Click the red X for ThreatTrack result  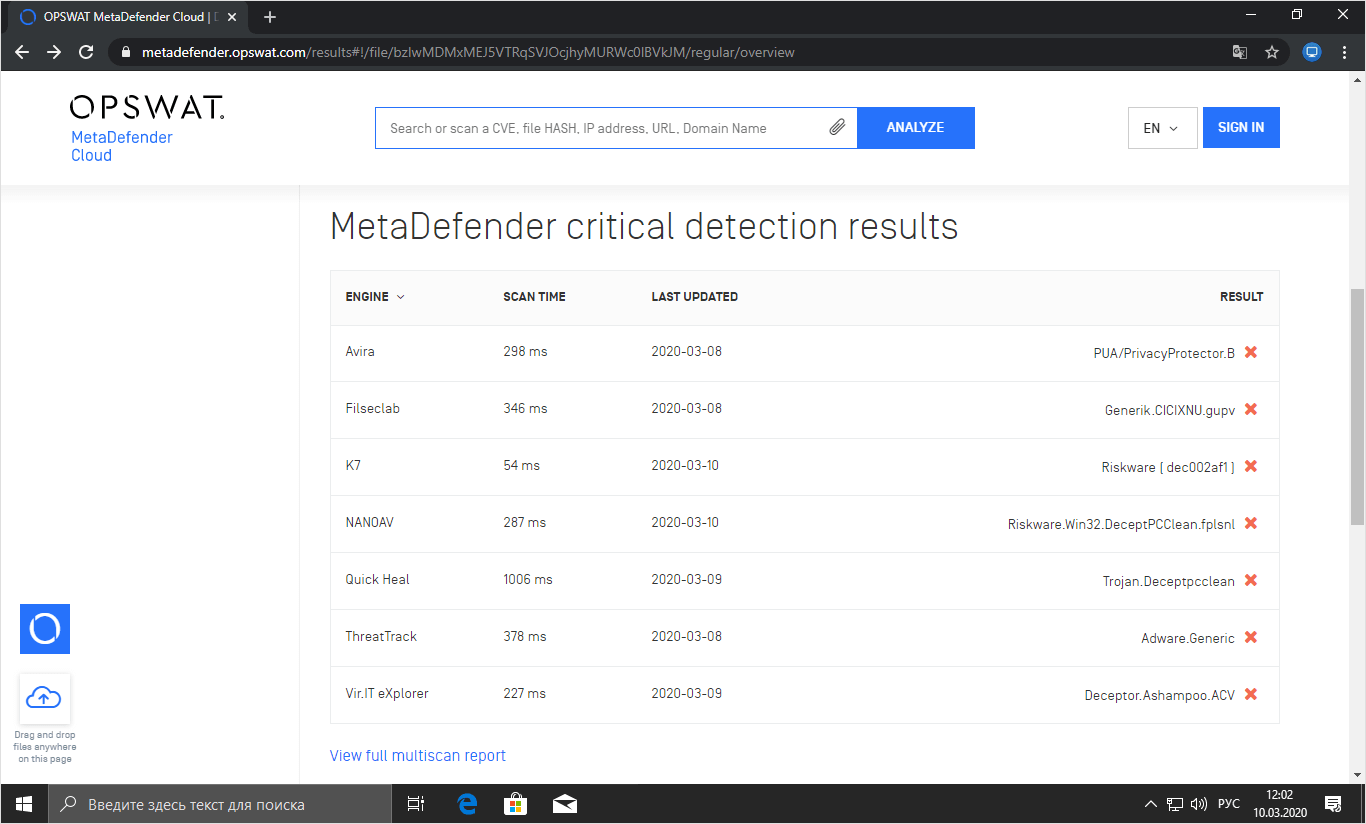click(1251, 637)
